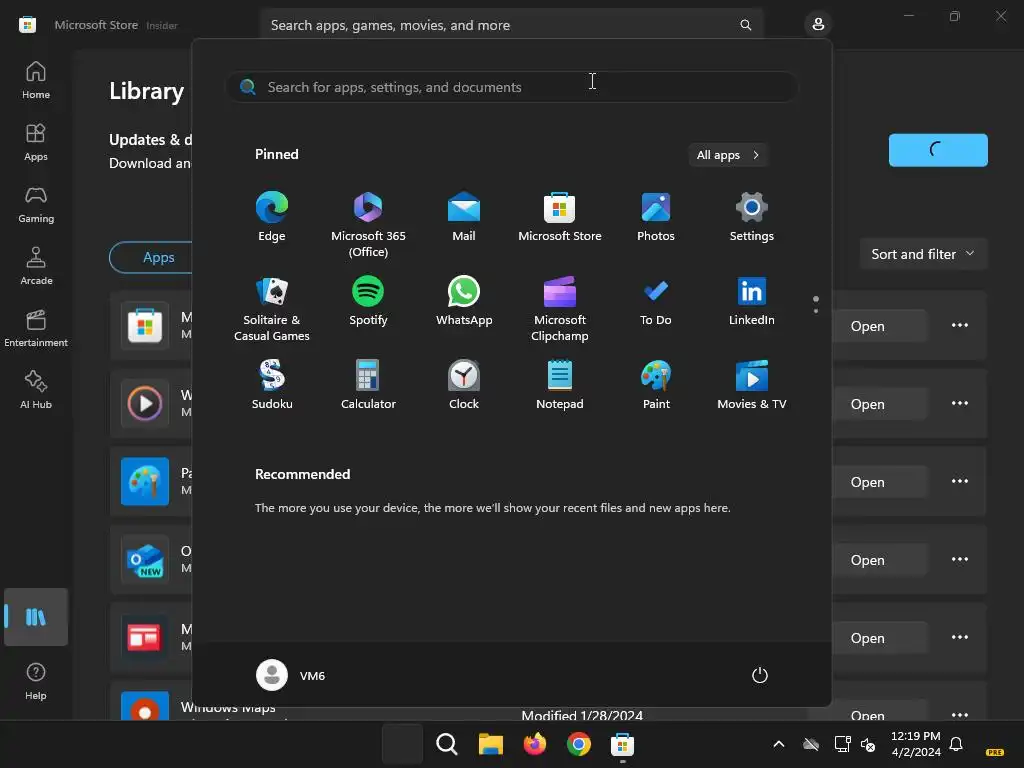The width and height of the screenshot is (1024, 768).
Task: Open more options for Outlook library row
Action: (x=959, y=559)
